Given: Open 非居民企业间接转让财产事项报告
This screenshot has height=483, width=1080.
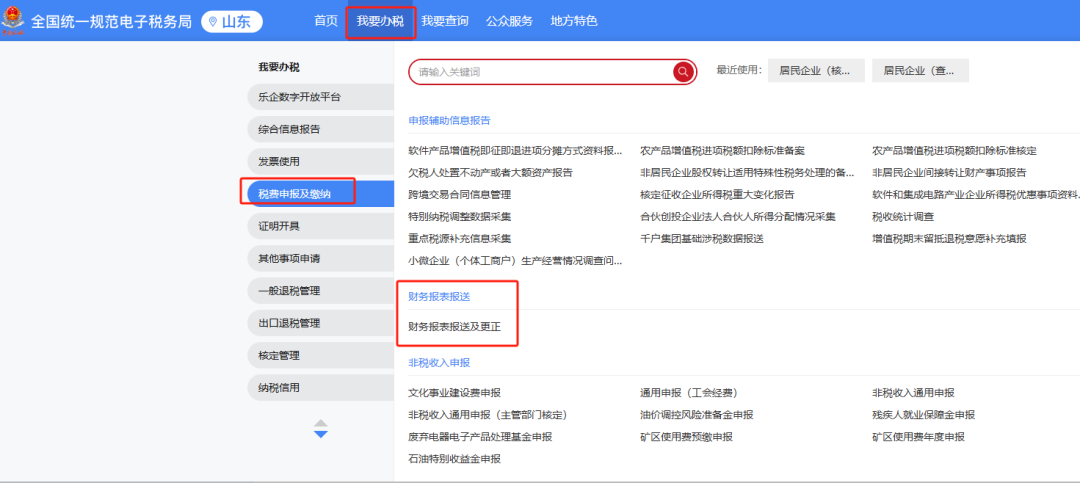Looking at the screenshot, I should 949,172.
